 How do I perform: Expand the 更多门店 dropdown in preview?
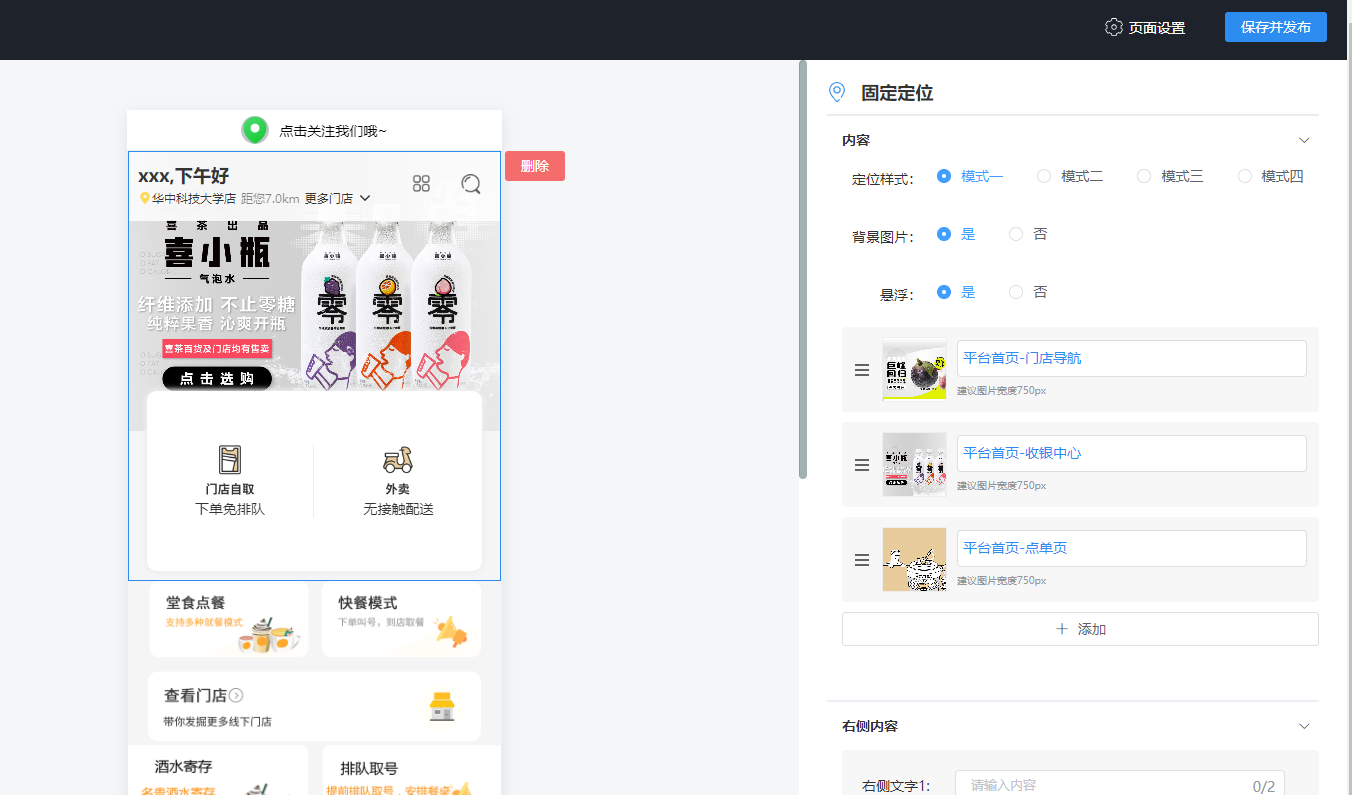point(337,198)
